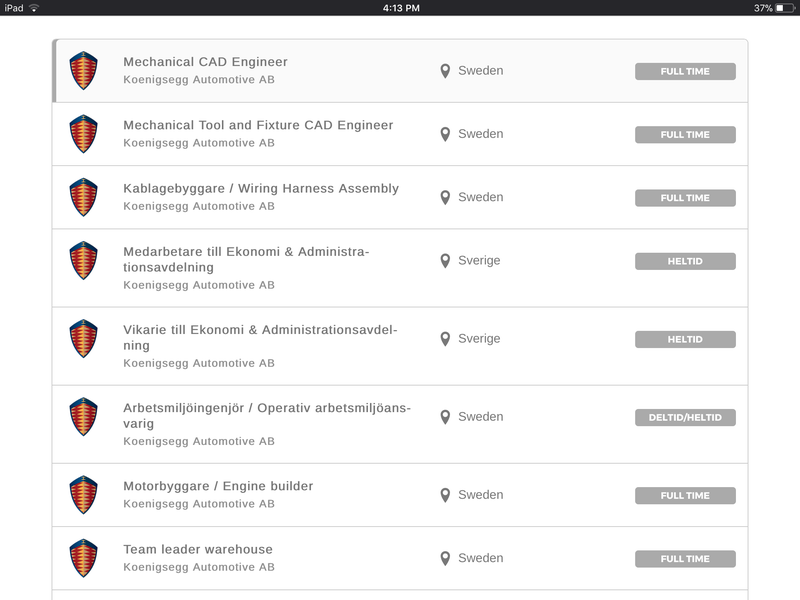Click HELTID badge on Medarbetare till Ekonomi row
This screenshot has width=800, height=600.
[x=685, y=261]
